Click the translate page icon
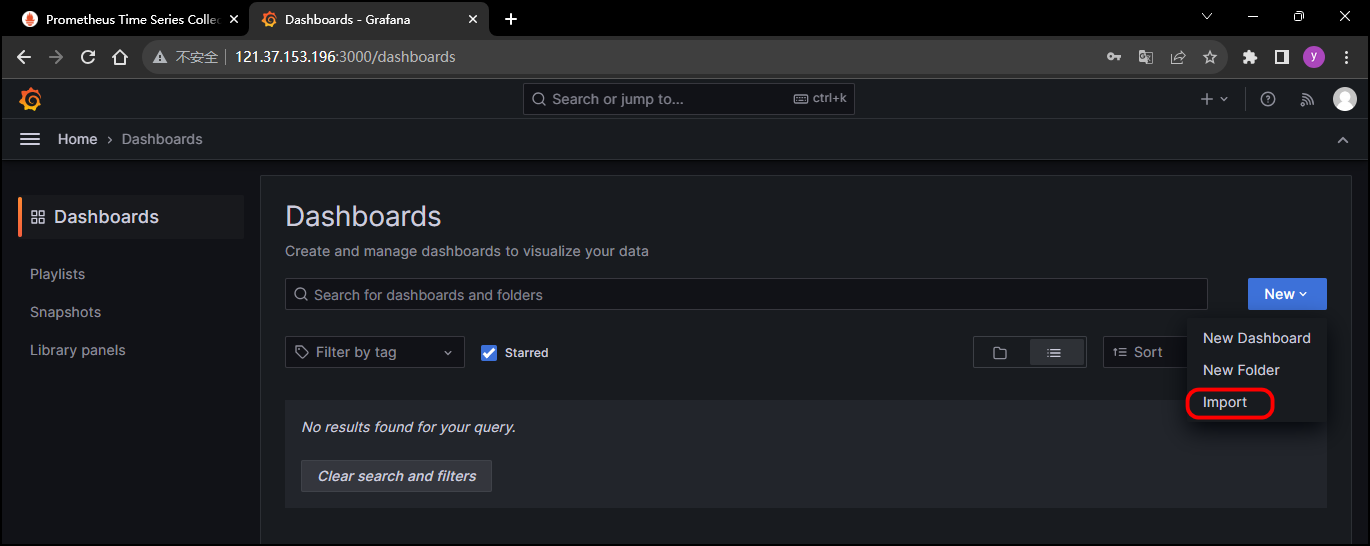This screenshot has height=546, width=1370. [1146, 57]
